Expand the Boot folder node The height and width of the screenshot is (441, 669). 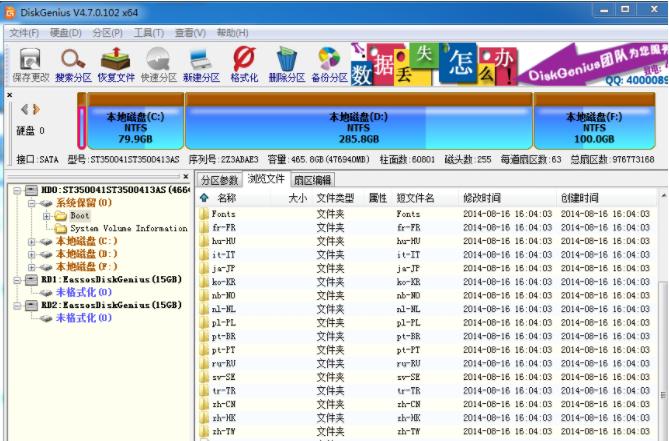tap(47, 216)
